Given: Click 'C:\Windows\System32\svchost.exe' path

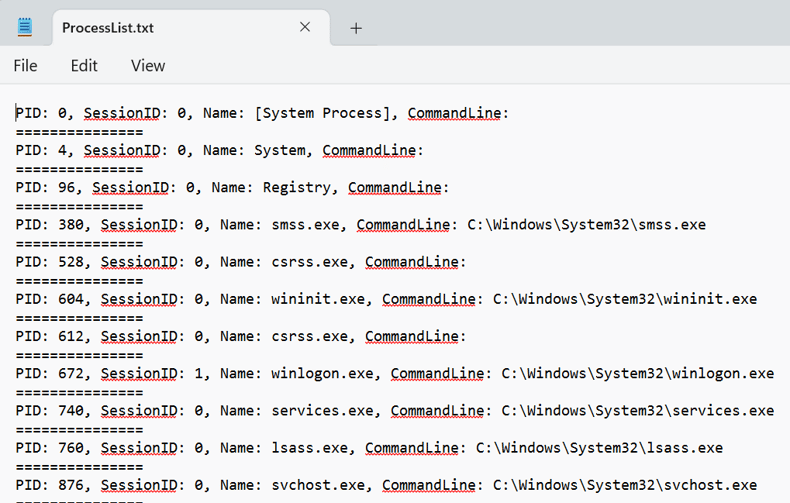Looking at the screenshot, I should [x=625, y=485].
